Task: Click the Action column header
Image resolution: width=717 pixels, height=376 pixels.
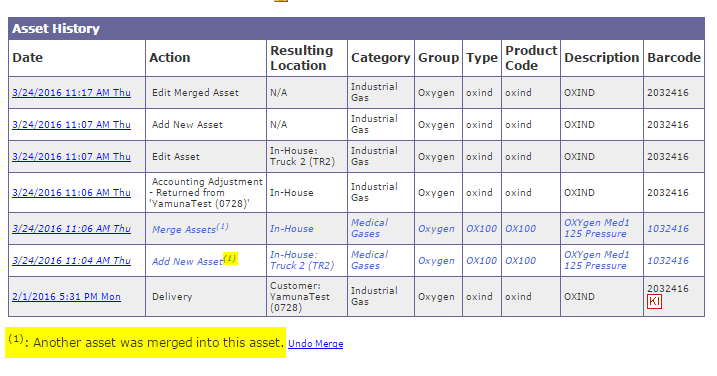Action: (x=170, y=58)
